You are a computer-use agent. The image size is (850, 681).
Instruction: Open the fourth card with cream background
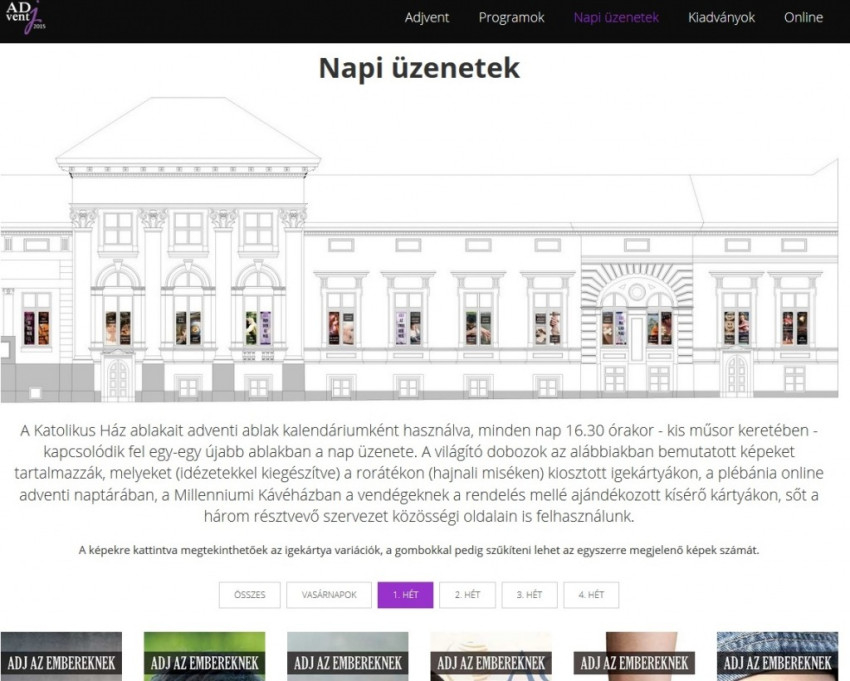pyautogui.click(x=491, y=656)
